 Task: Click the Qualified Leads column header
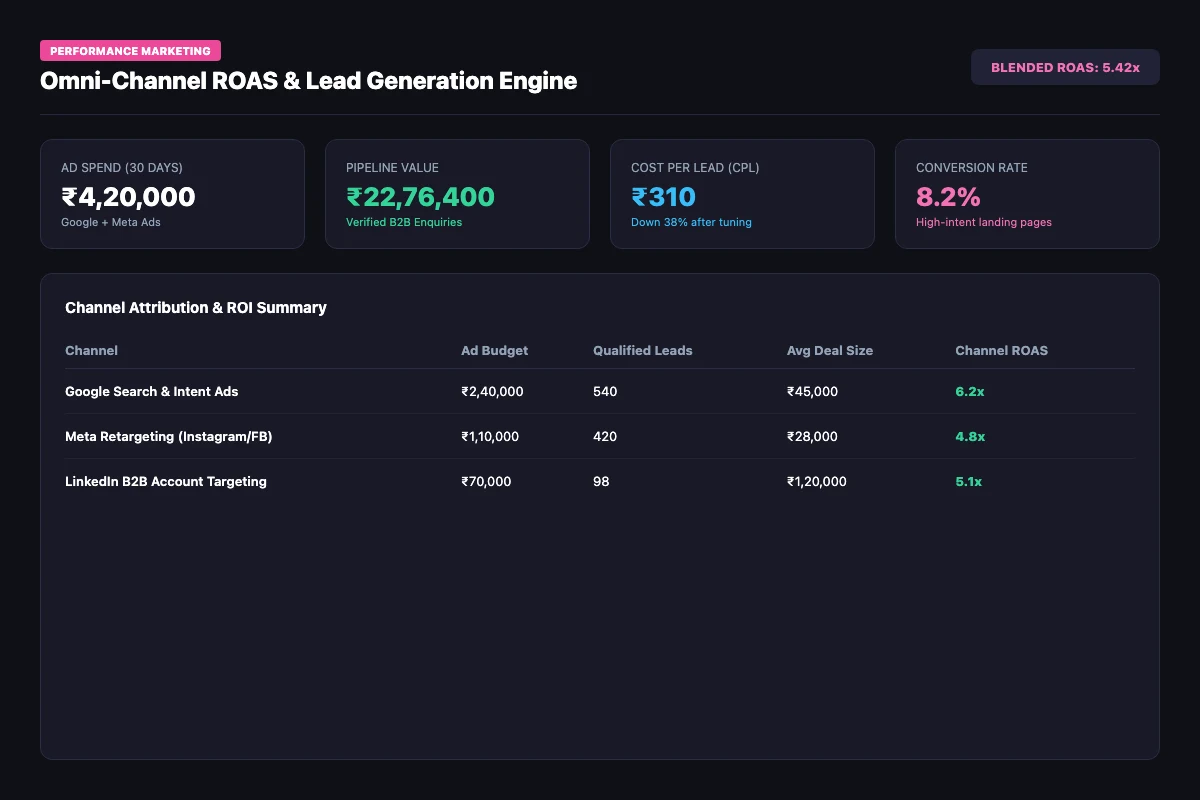tap(643, 351)
